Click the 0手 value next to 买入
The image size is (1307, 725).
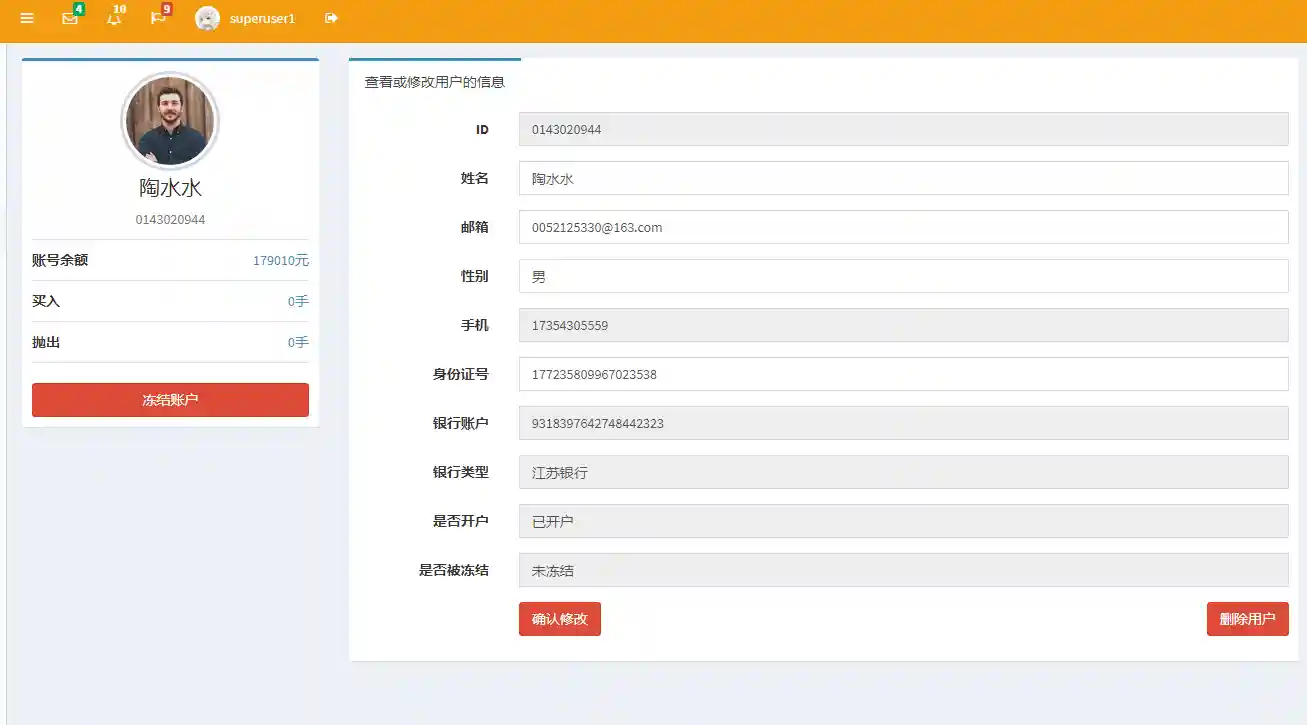click(297, 300)
